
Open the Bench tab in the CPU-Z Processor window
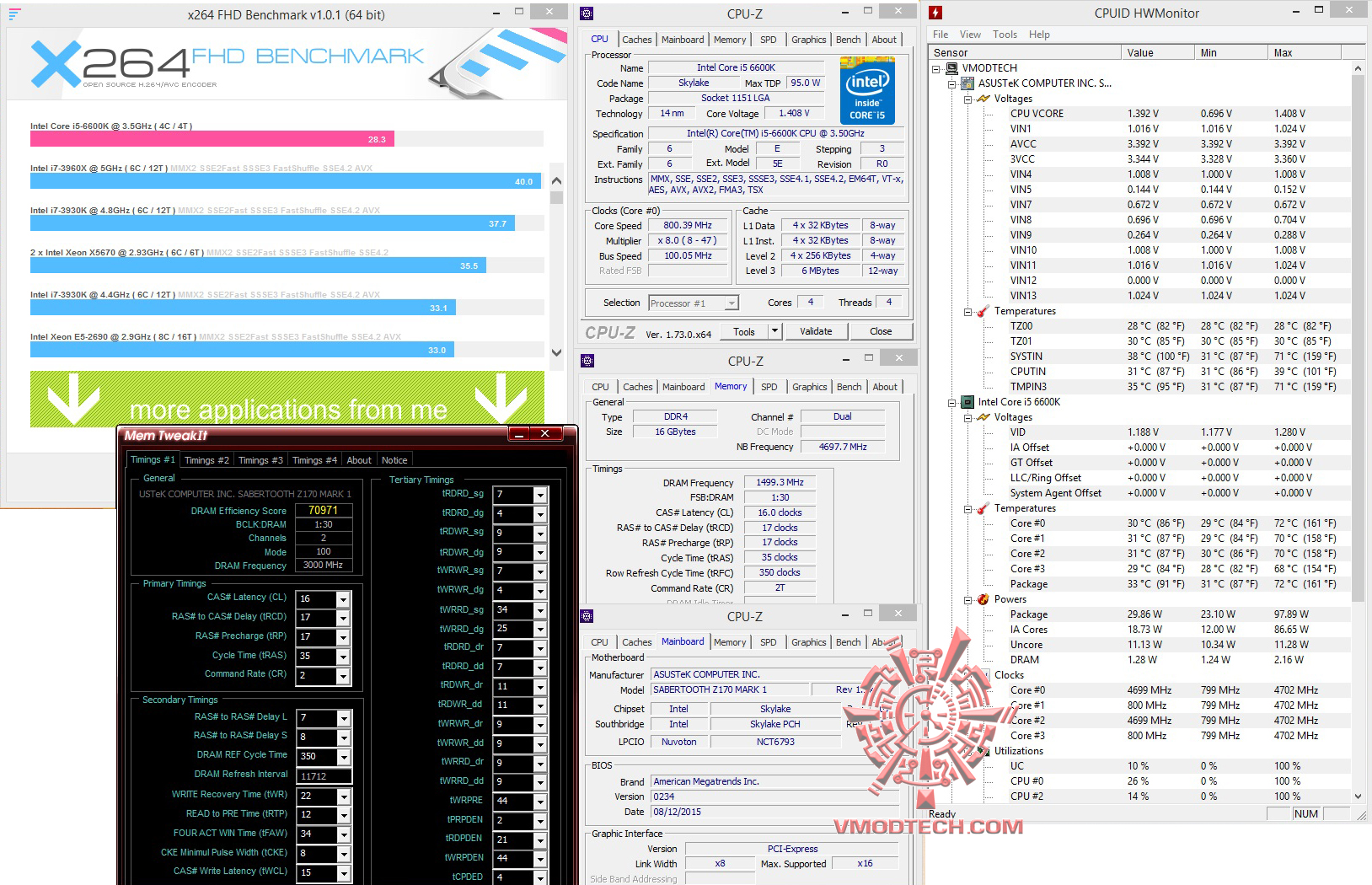(x=849, y=40)
